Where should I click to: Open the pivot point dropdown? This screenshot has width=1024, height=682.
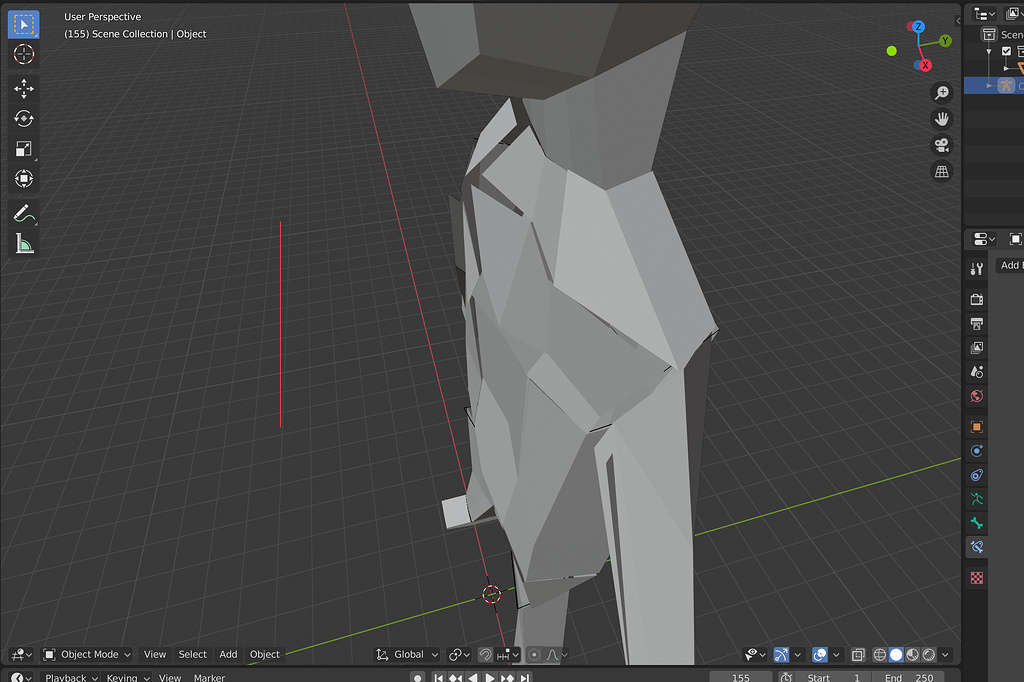[459, 655]
